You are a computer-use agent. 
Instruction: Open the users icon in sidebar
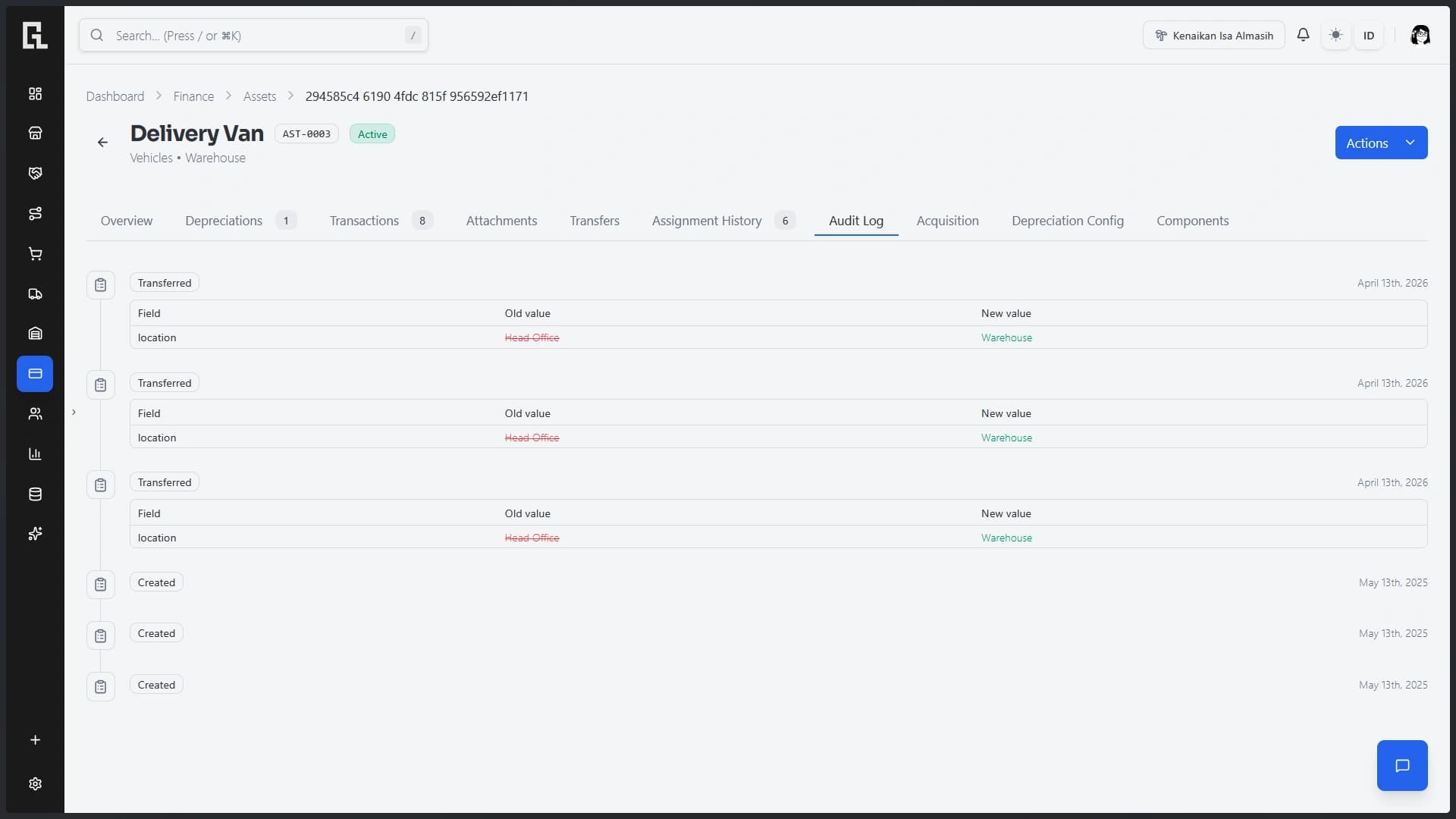point(35,414)
